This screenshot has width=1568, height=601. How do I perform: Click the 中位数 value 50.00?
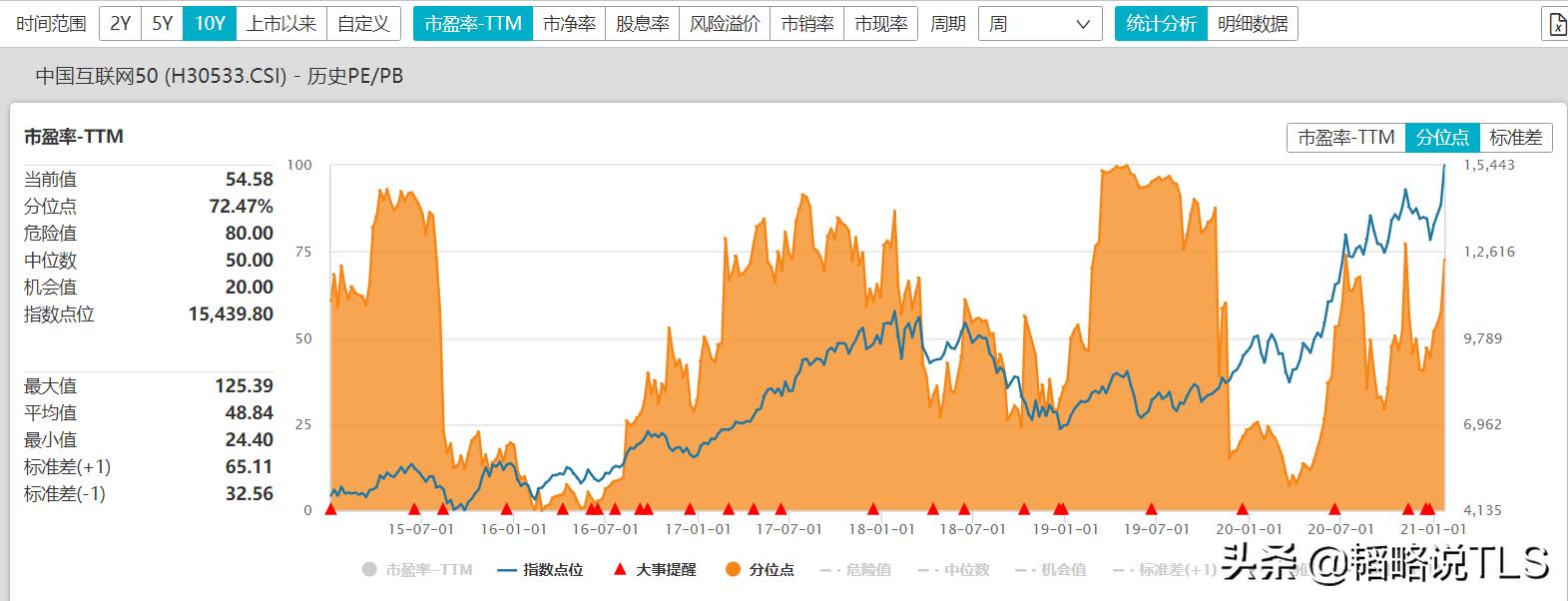click(250, 261)
